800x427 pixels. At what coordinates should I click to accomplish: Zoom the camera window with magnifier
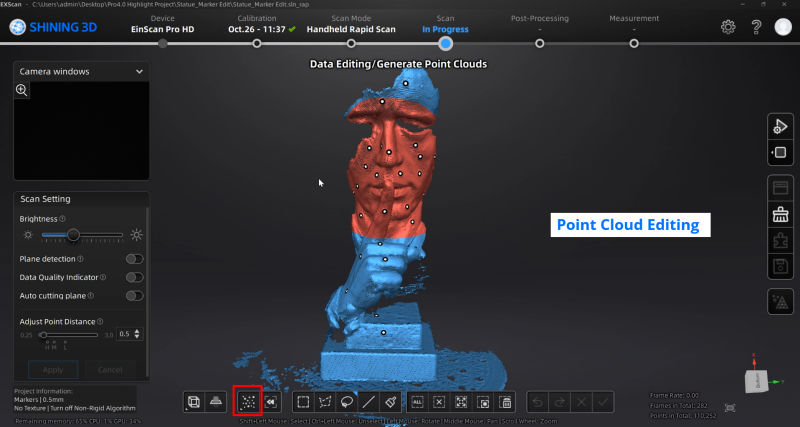pos(22,90)
